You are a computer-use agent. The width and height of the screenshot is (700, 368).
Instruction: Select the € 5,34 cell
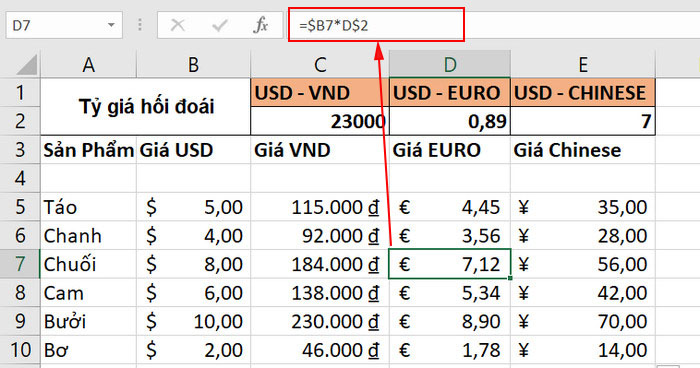[450, 293]
